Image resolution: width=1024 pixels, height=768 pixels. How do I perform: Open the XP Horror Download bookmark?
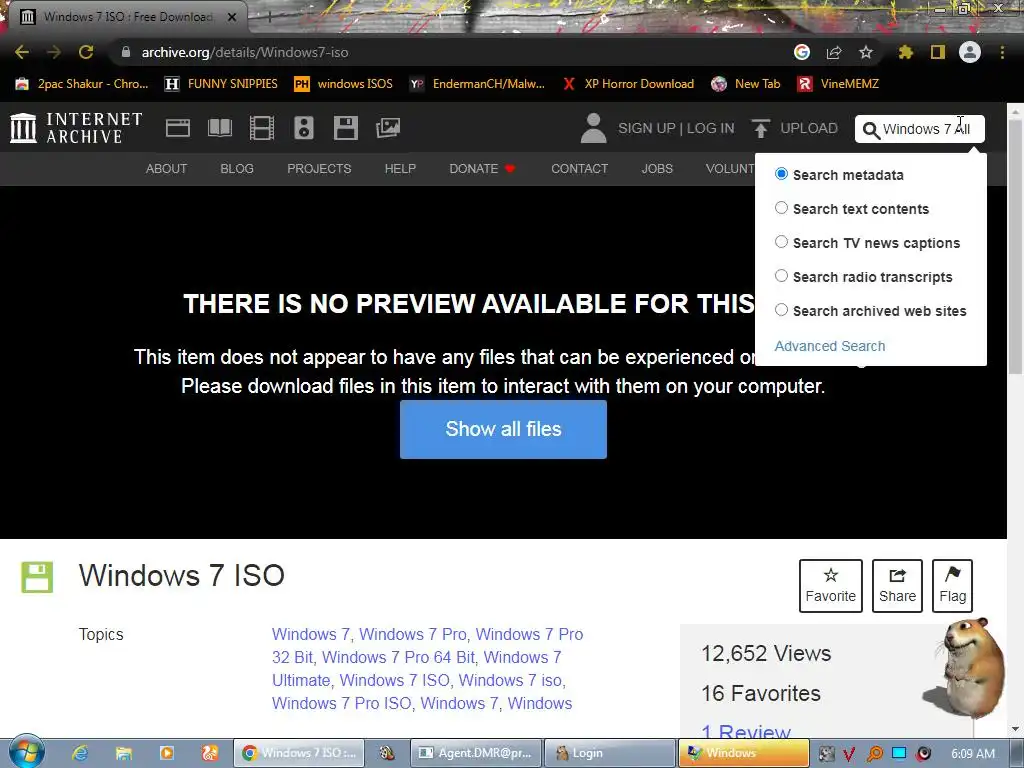pyautogui.click(x=628, y=84)
